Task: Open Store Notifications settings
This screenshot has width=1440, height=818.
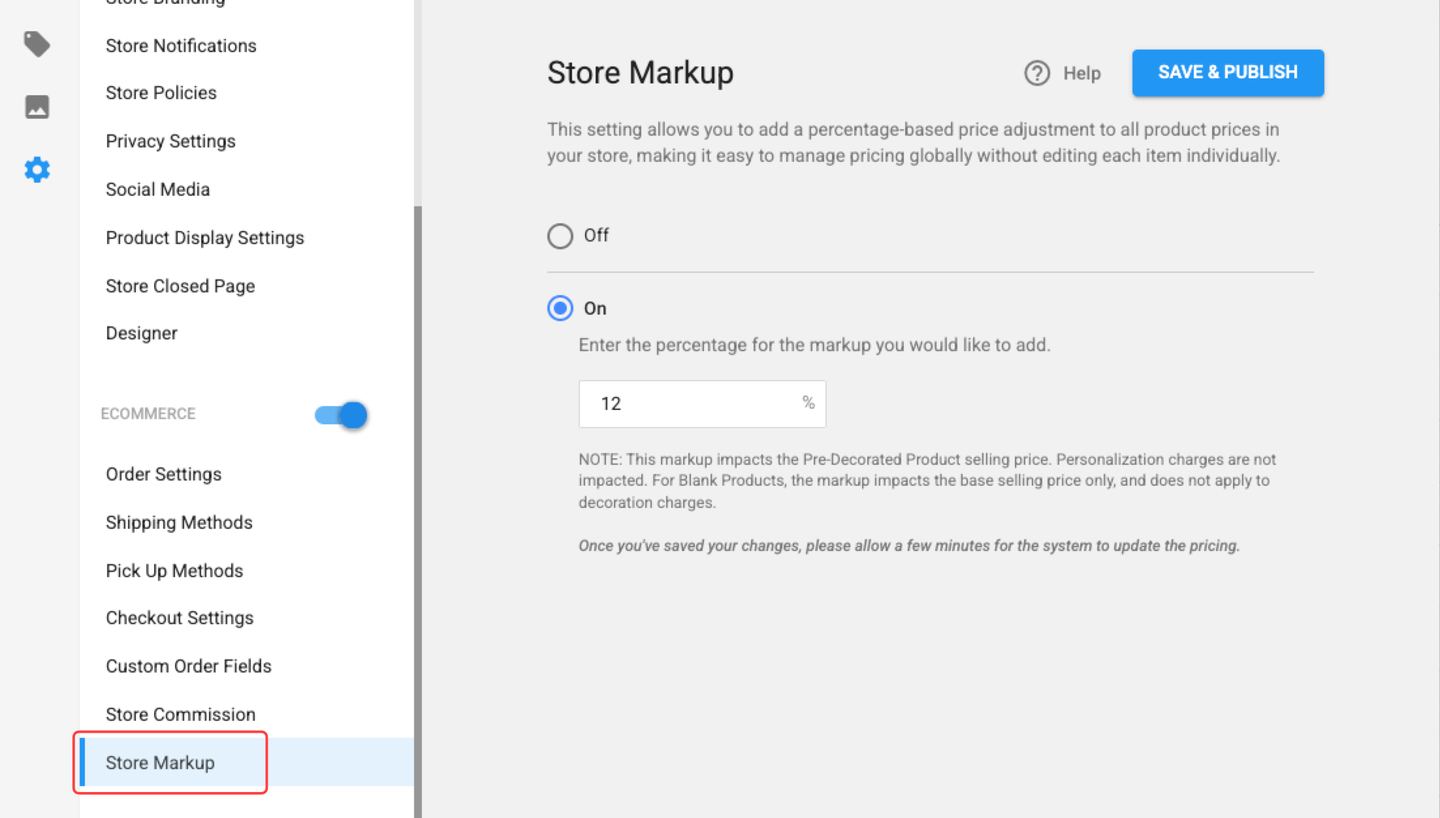Action: pyautogui.click(x=181, y=46)
